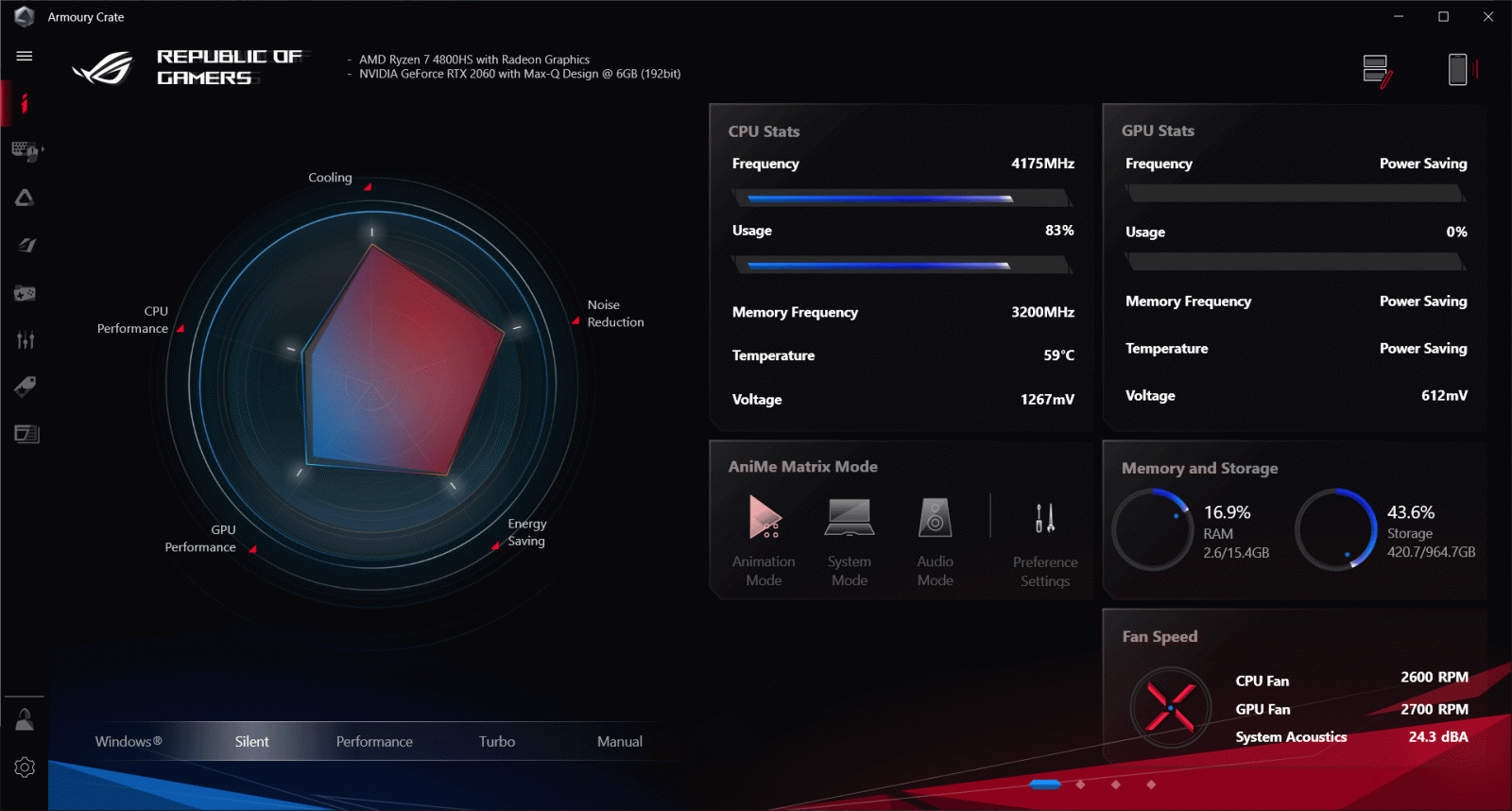Viewport: 1512px width, 811px height.
Task: Click the CPU Performance radar label
Action: point(132,319)
